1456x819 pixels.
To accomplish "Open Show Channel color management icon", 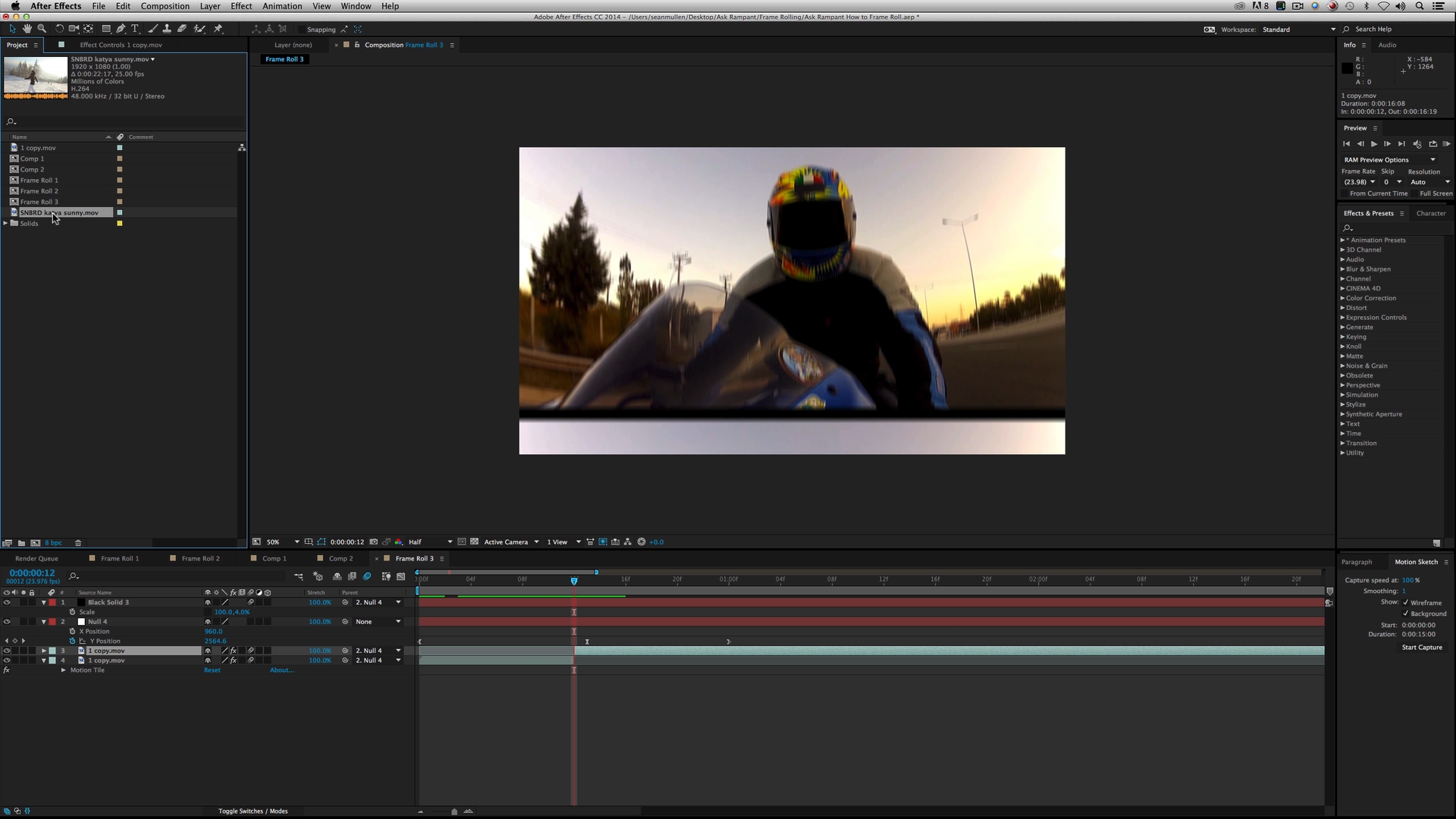I will click(399, 542).
